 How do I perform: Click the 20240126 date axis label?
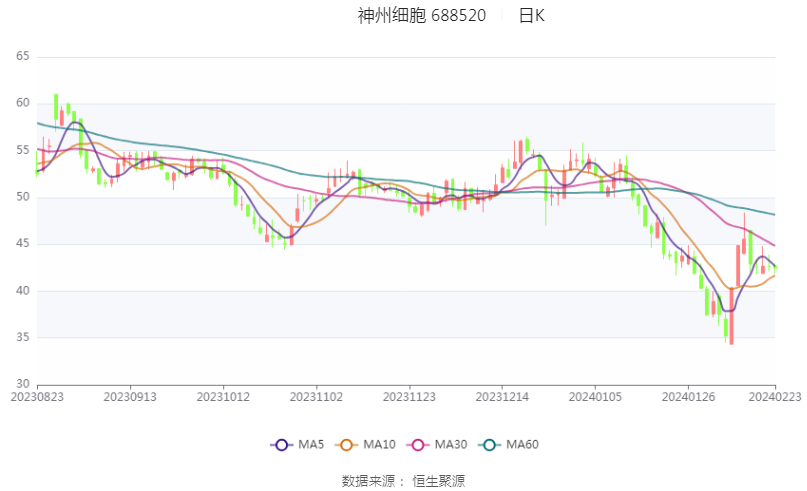pyautogui.click(x=689, y=397)
